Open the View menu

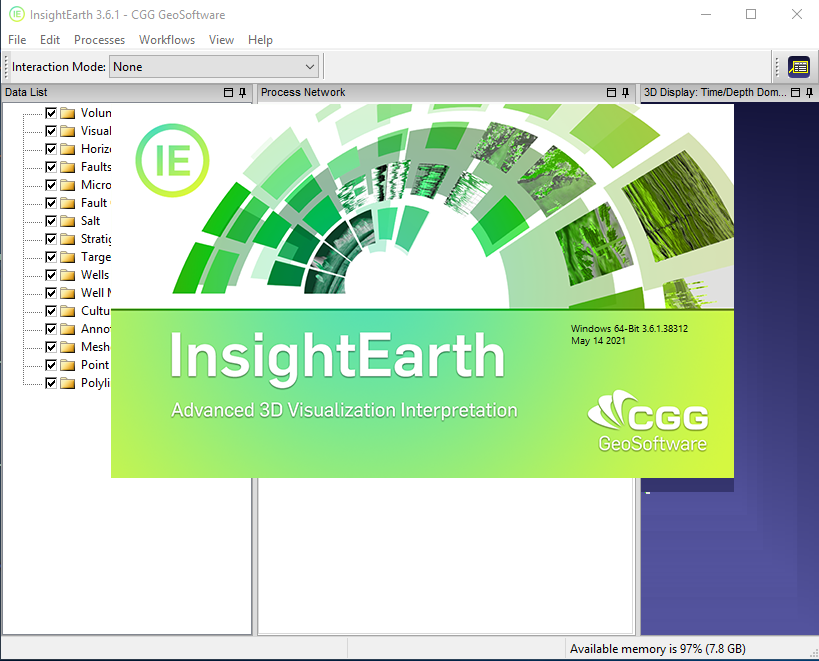(x=221, y=40)
